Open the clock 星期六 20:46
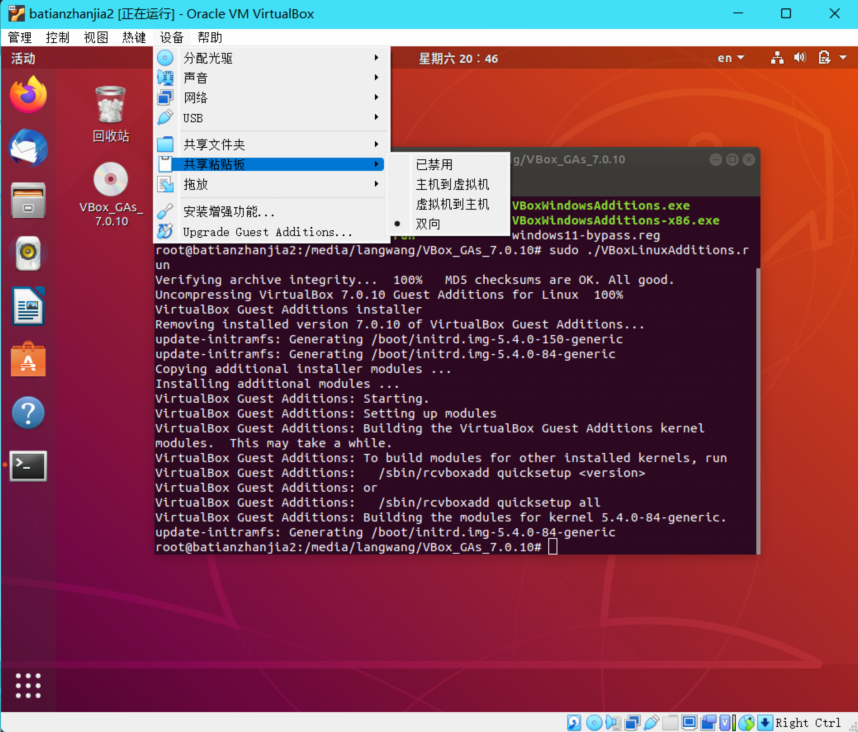This screenshot has width=858, height=732. coord(459,58)
